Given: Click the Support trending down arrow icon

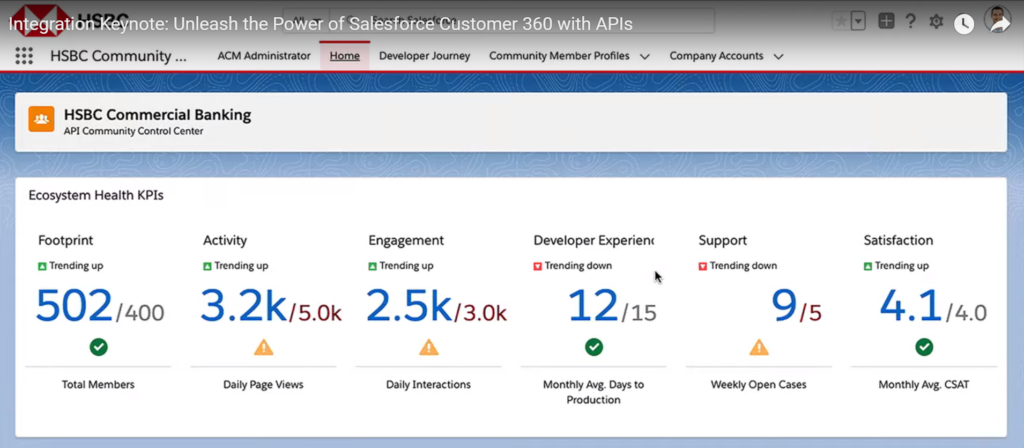Looking at the screenshot, I should [703, 266].
